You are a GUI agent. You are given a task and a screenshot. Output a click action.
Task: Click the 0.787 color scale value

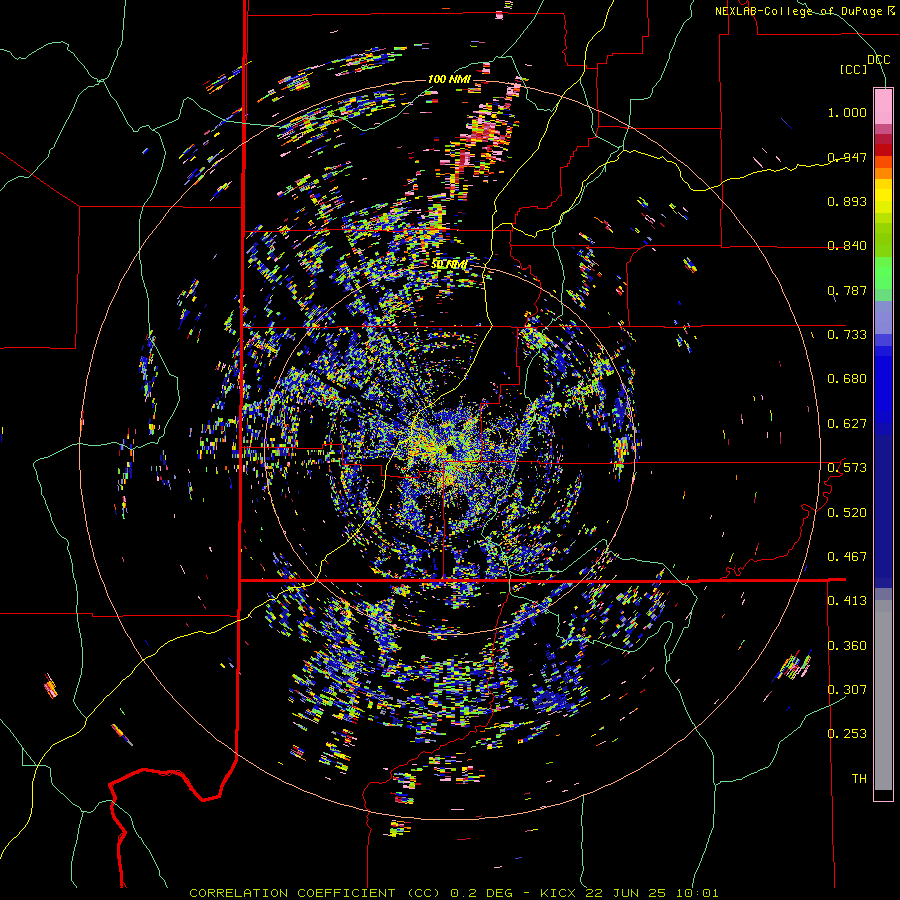click(847, 290)
